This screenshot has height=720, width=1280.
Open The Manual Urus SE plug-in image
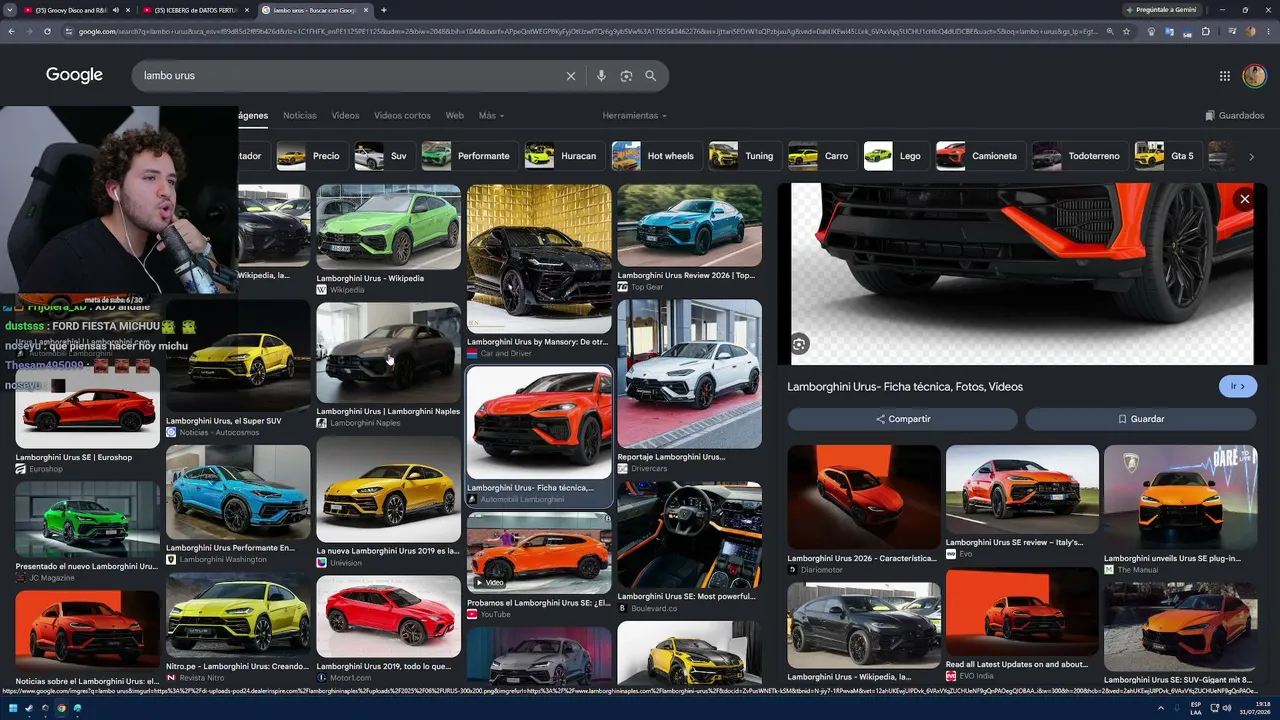click(x=1180, y=497)
